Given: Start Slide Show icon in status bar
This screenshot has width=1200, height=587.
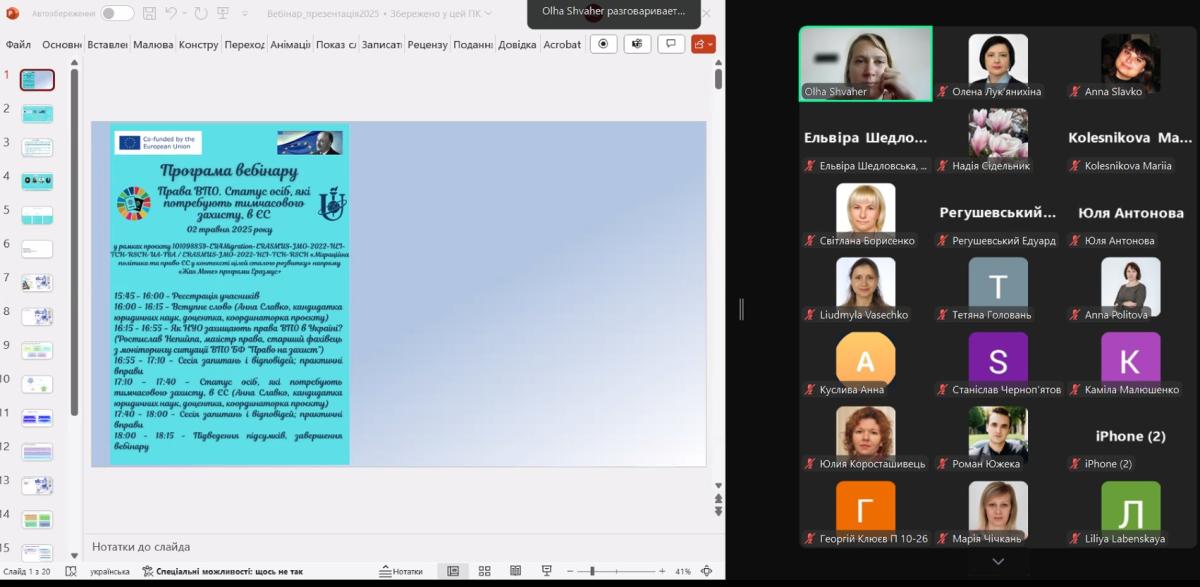Looking at the screenshot, I should (546, 571).
